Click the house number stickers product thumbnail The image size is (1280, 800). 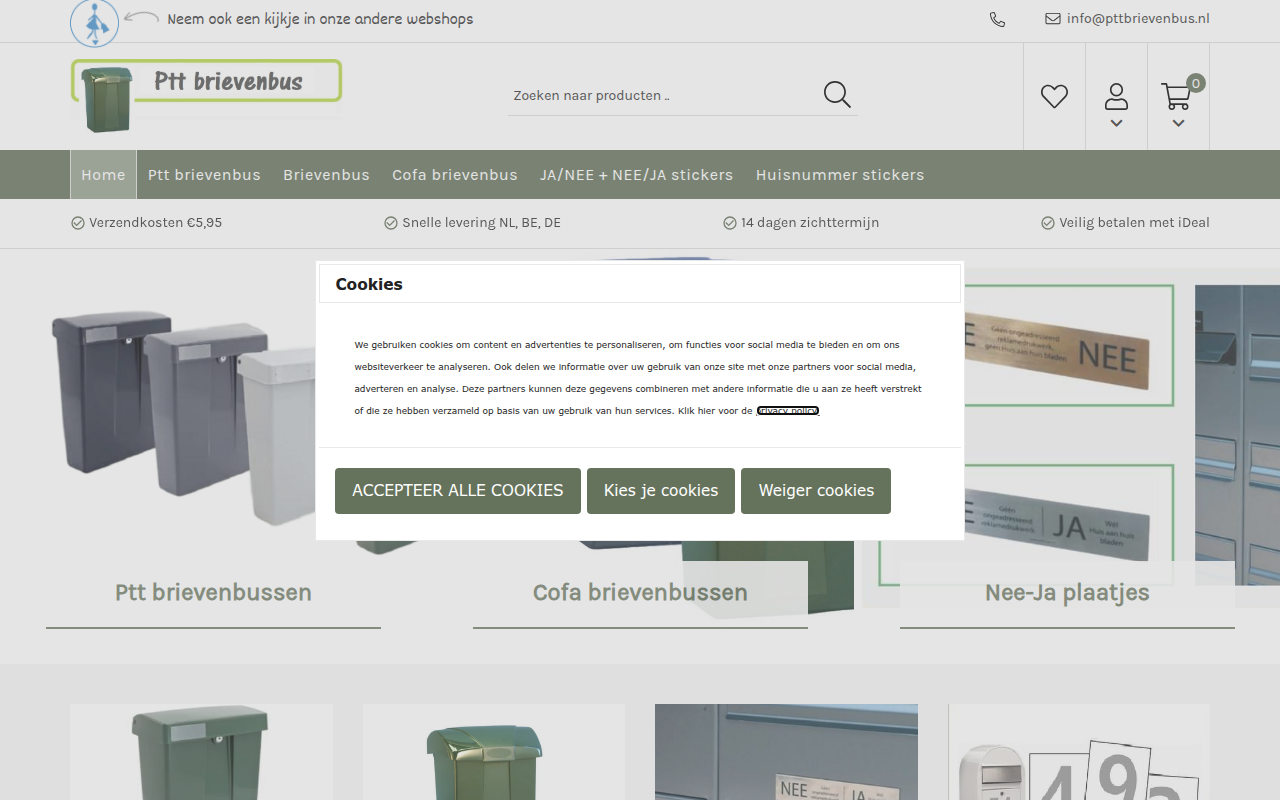1079,752
